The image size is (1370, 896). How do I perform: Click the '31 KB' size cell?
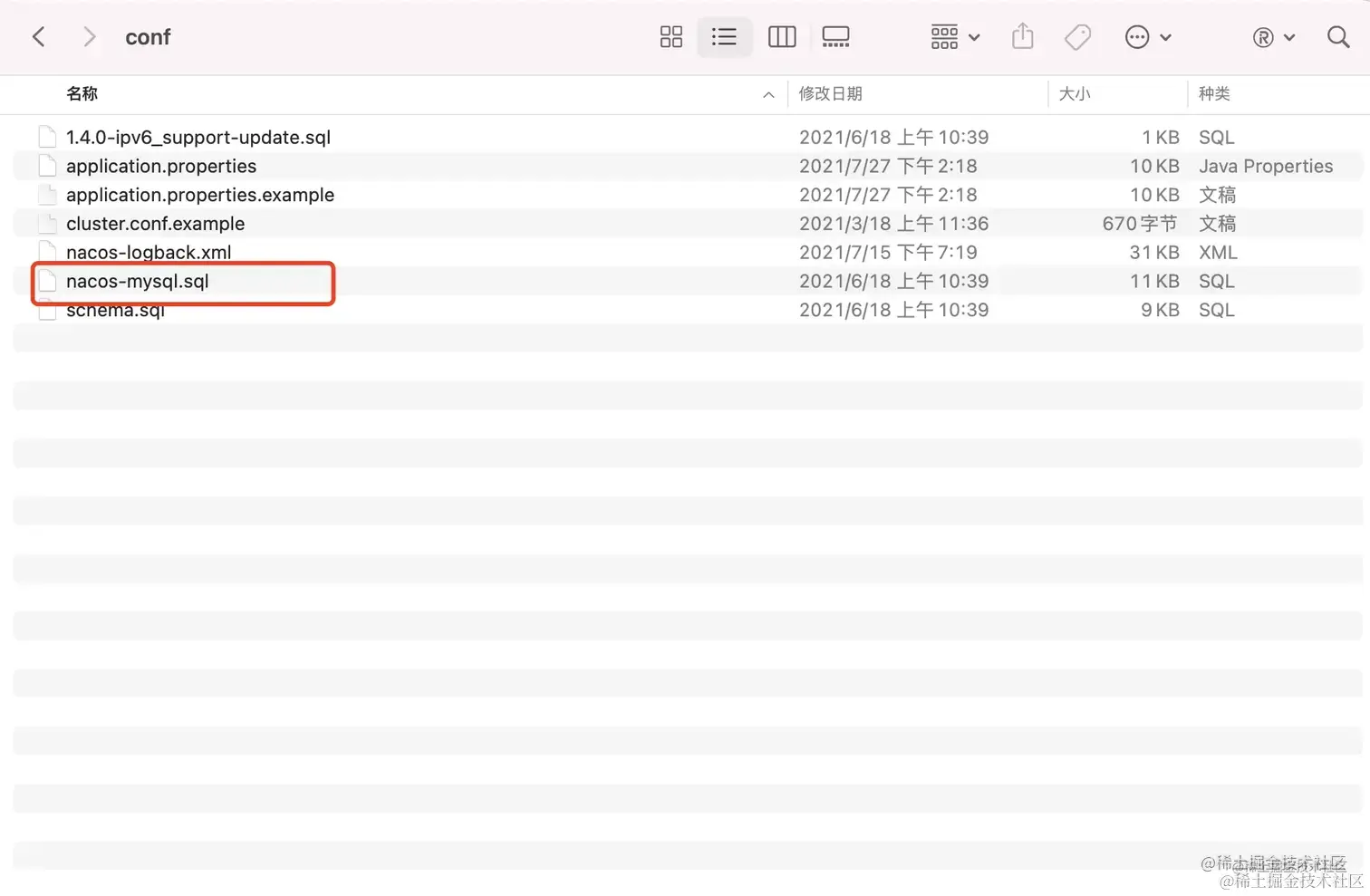pyautogui.click(x=1154, y=252)
